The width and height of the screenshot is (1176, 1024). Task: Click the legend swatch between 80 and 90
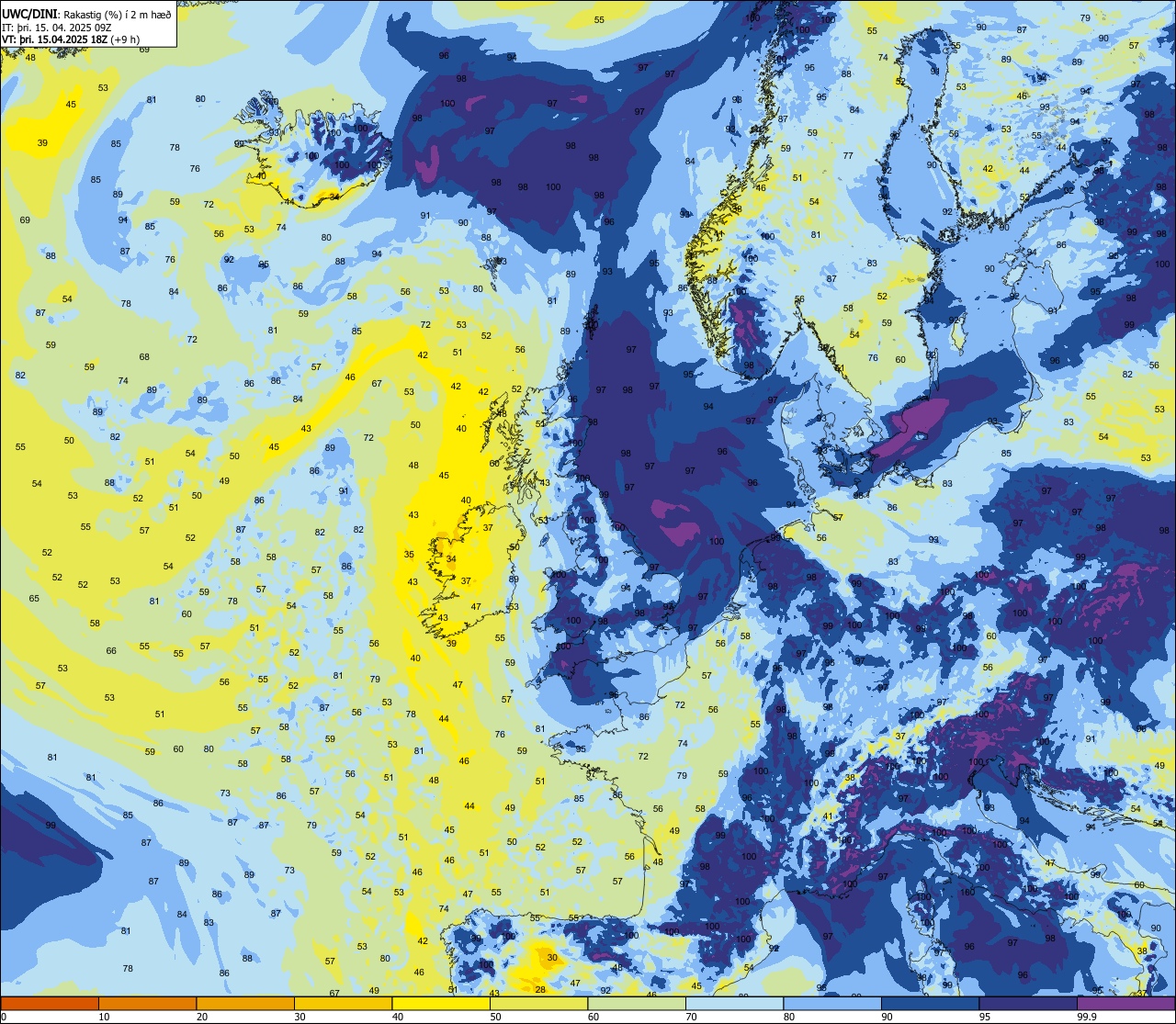click(x=832, y=1003)
